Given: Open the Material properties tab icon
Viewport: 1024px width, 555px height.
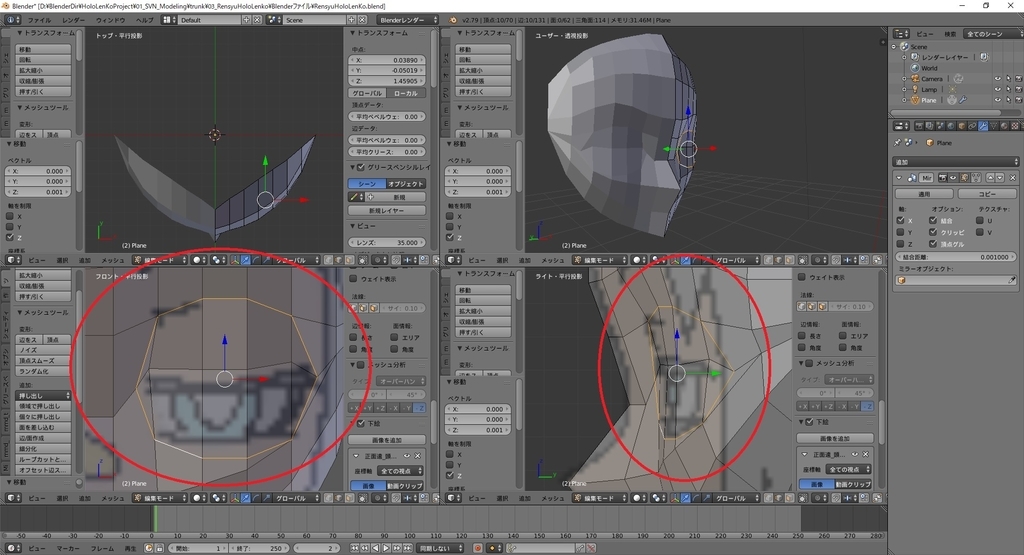Looking at the screenshot, I should (x=1003, y=125).
